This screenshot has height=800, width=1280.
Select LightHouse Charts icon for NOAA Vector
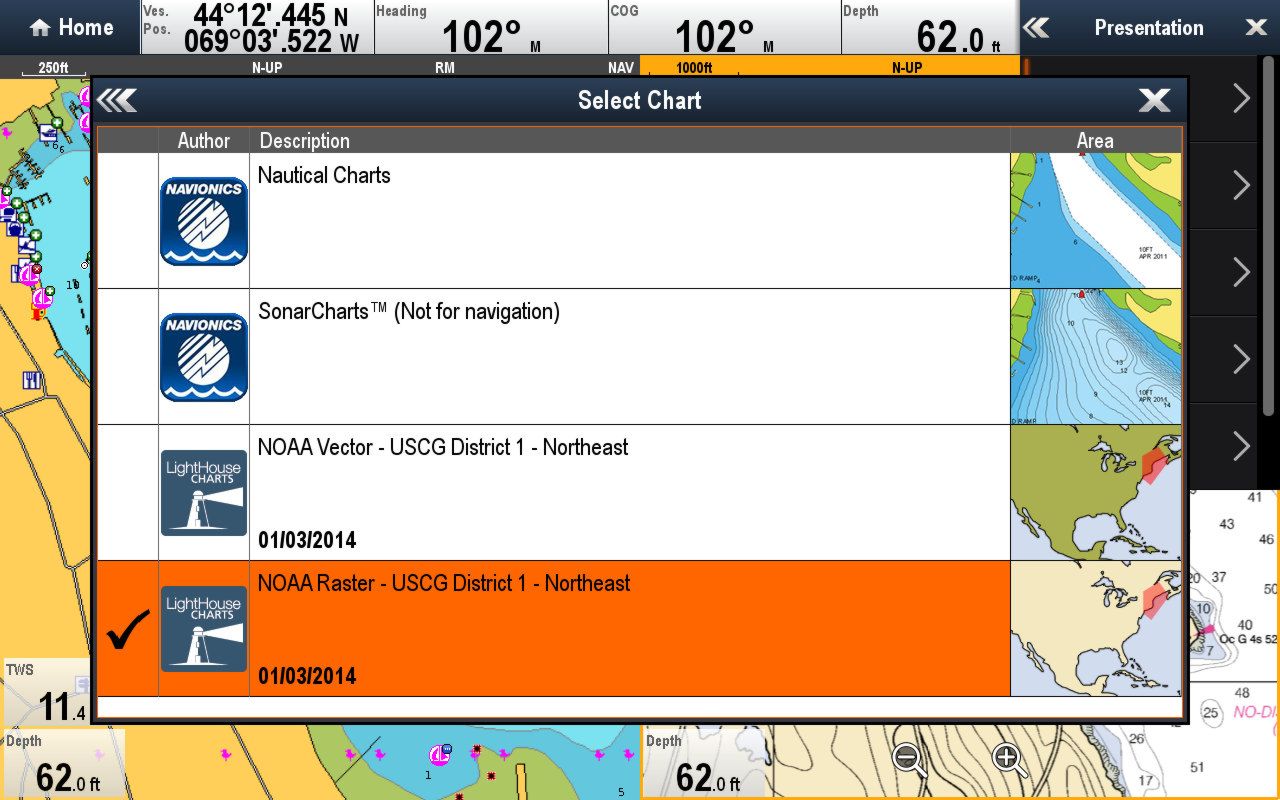204,493
